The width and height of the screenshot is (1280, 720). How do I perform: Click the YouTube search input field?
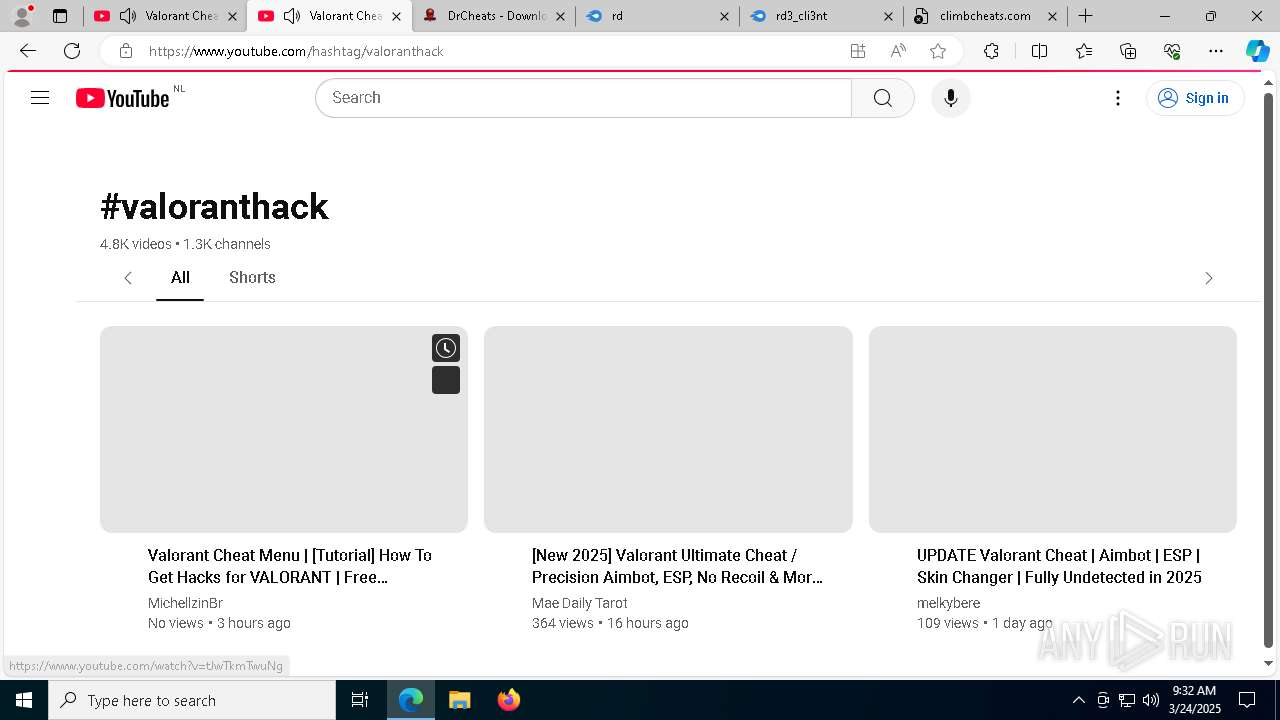click(584, 98)
